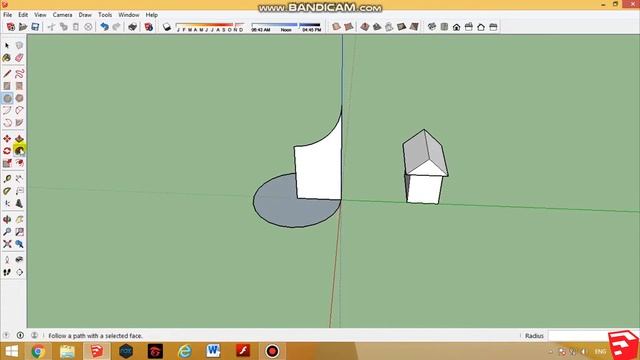The width and height of the screenshot is (640, 360).
Task: Open the File menu
Action: click(x=7, y=15)
